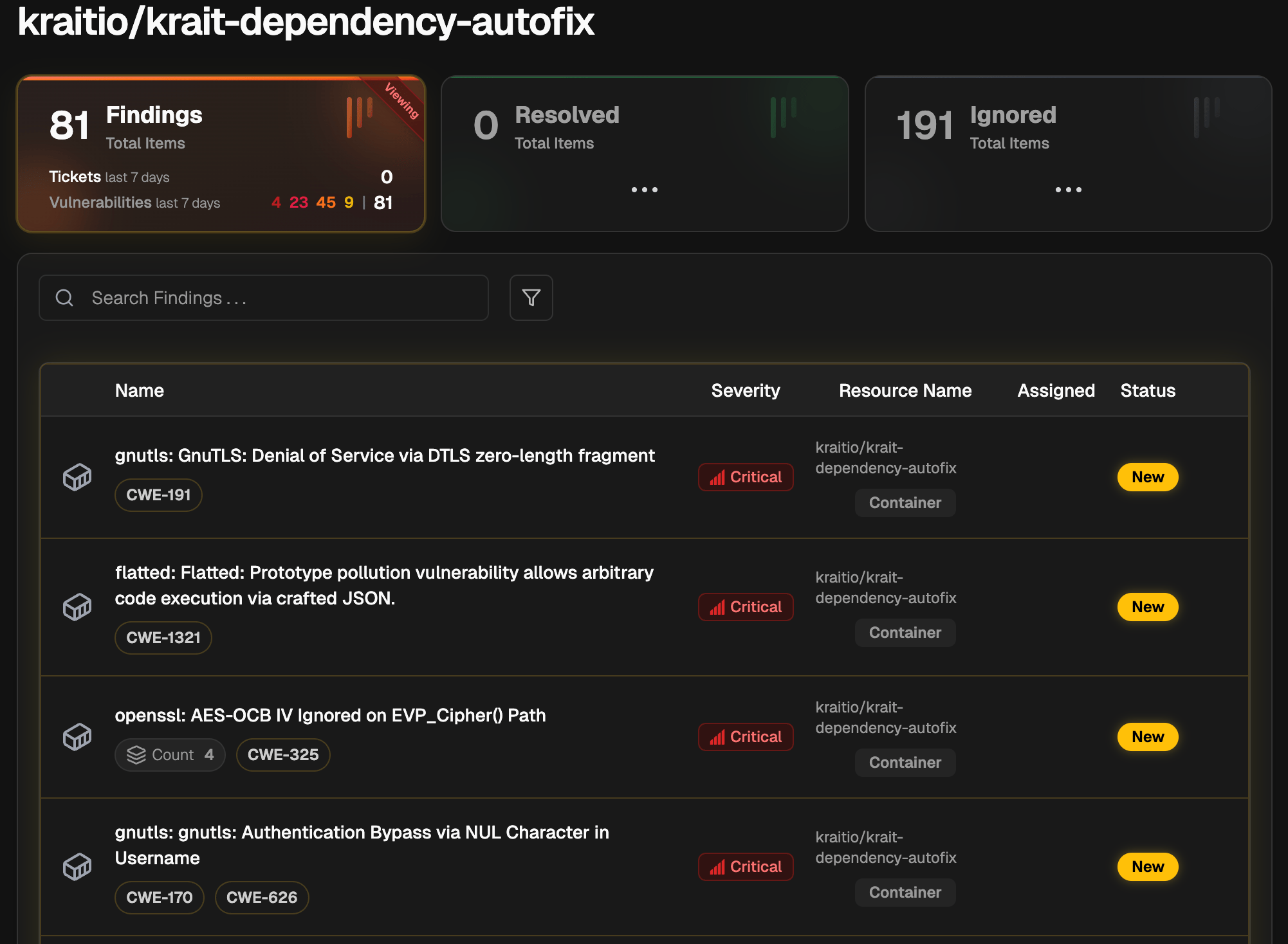
Task: Open gnutls Authentication Bypass via NUL finding
Action: pyautogui.click(x=362, y=845)
